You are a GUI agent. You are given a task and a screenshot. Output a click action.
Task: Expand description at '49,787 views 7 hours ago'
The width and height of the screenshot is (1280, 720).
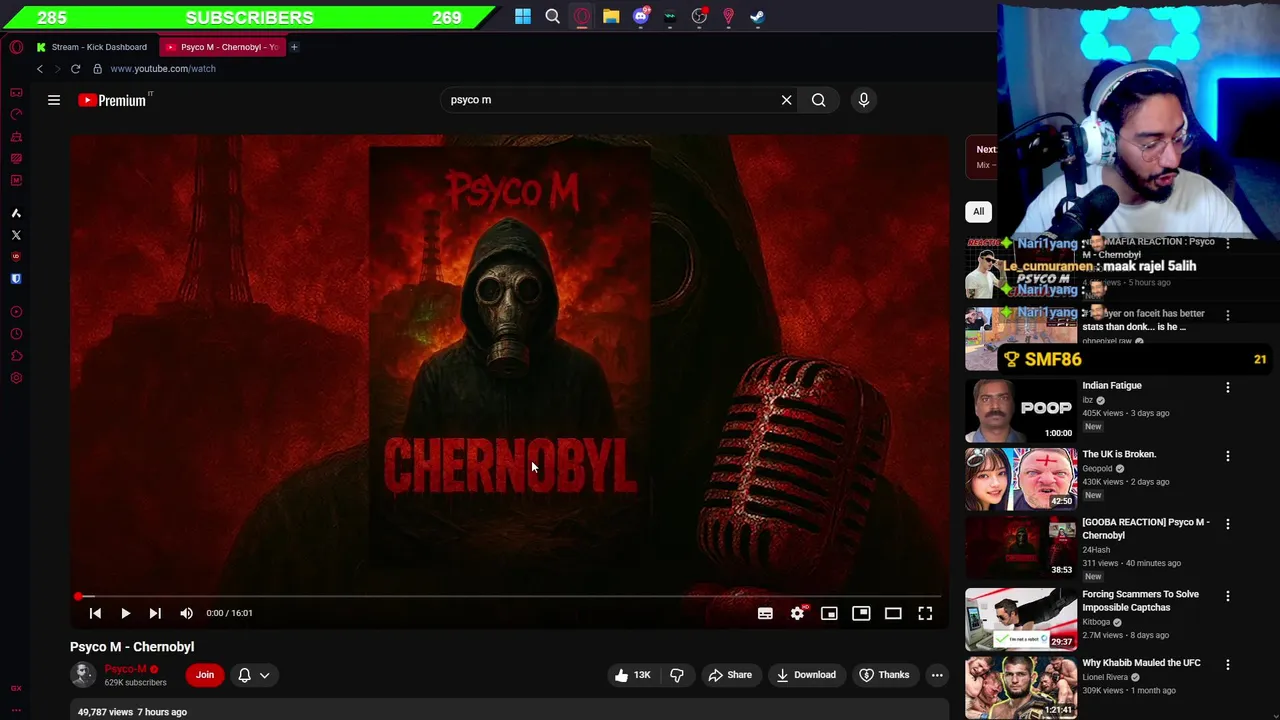click(132, 712)
